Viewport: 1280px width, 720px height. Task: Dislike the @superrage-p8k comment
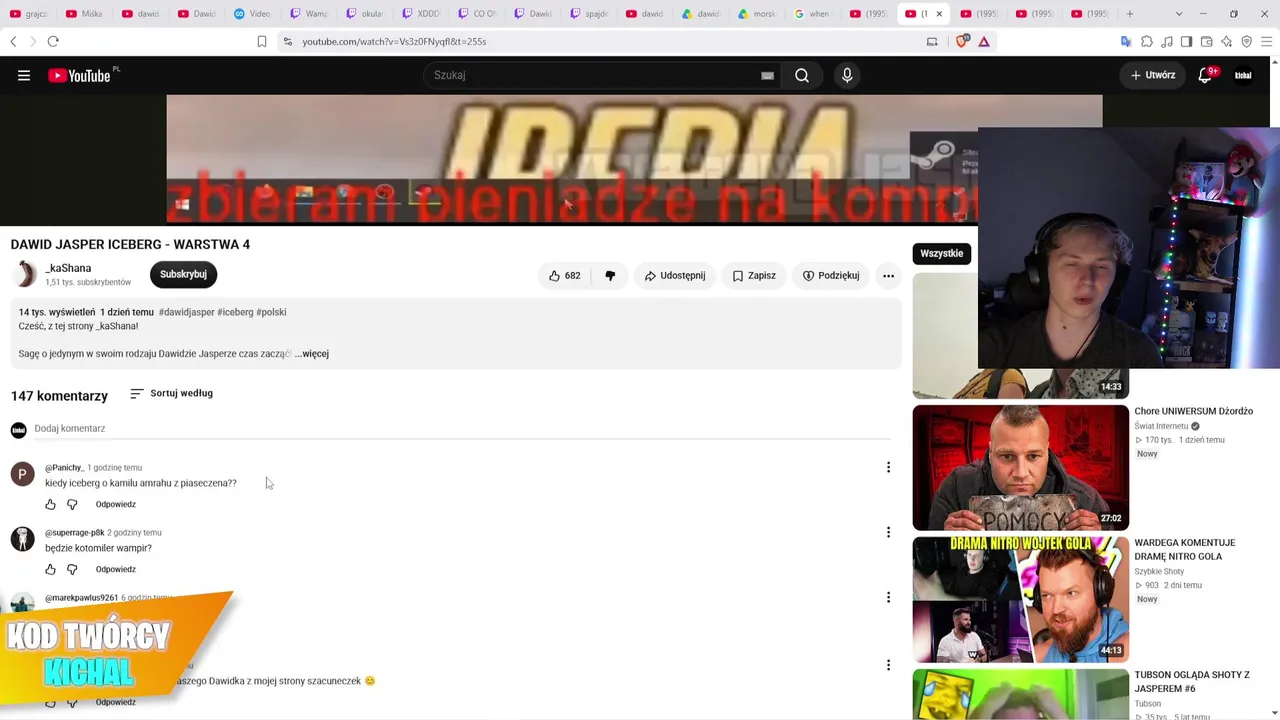click(72, 569)
